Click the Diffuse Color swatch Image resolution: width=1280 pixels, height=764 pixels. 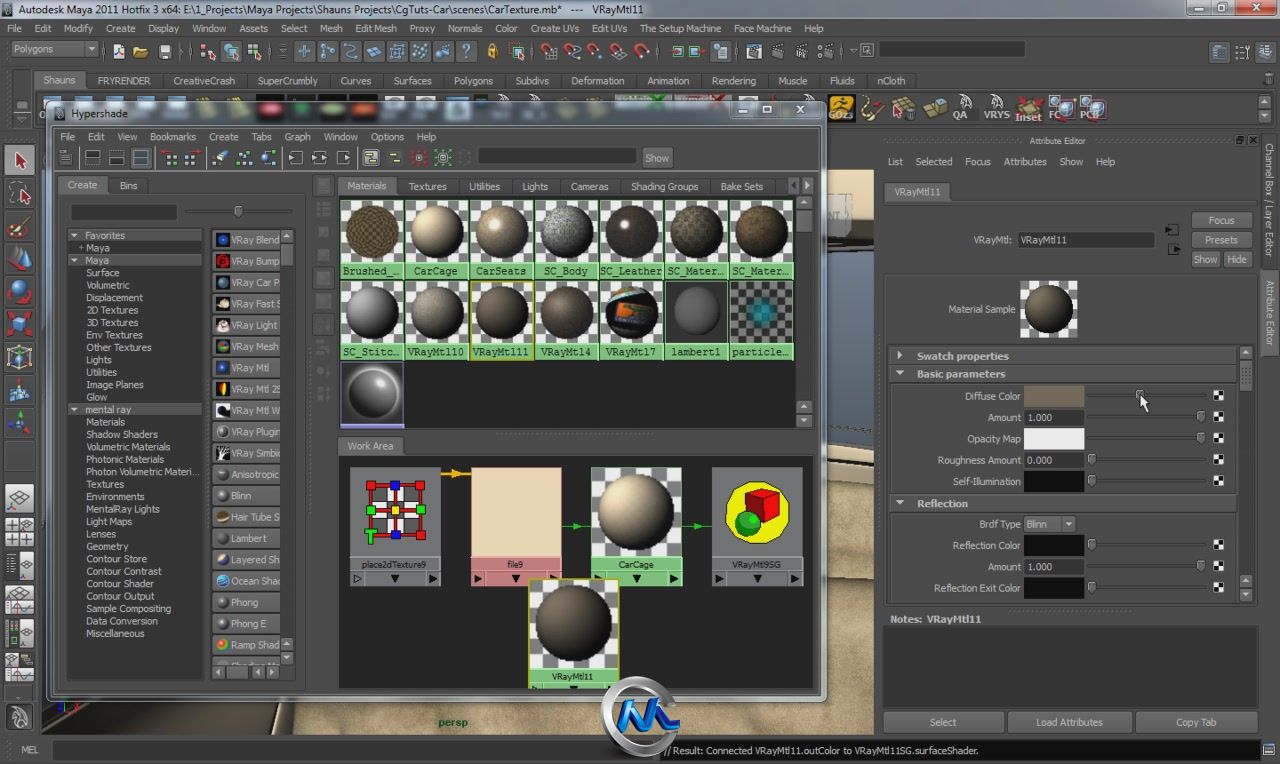[x=1054, y=396]
